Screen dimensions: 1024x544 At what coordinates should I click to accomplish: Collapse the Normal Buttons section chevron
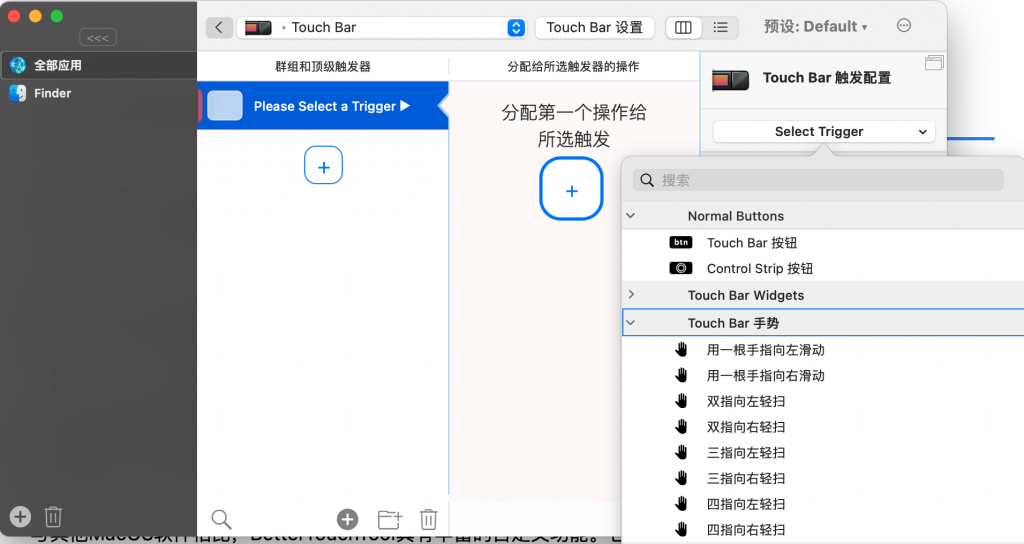[631, 216]
